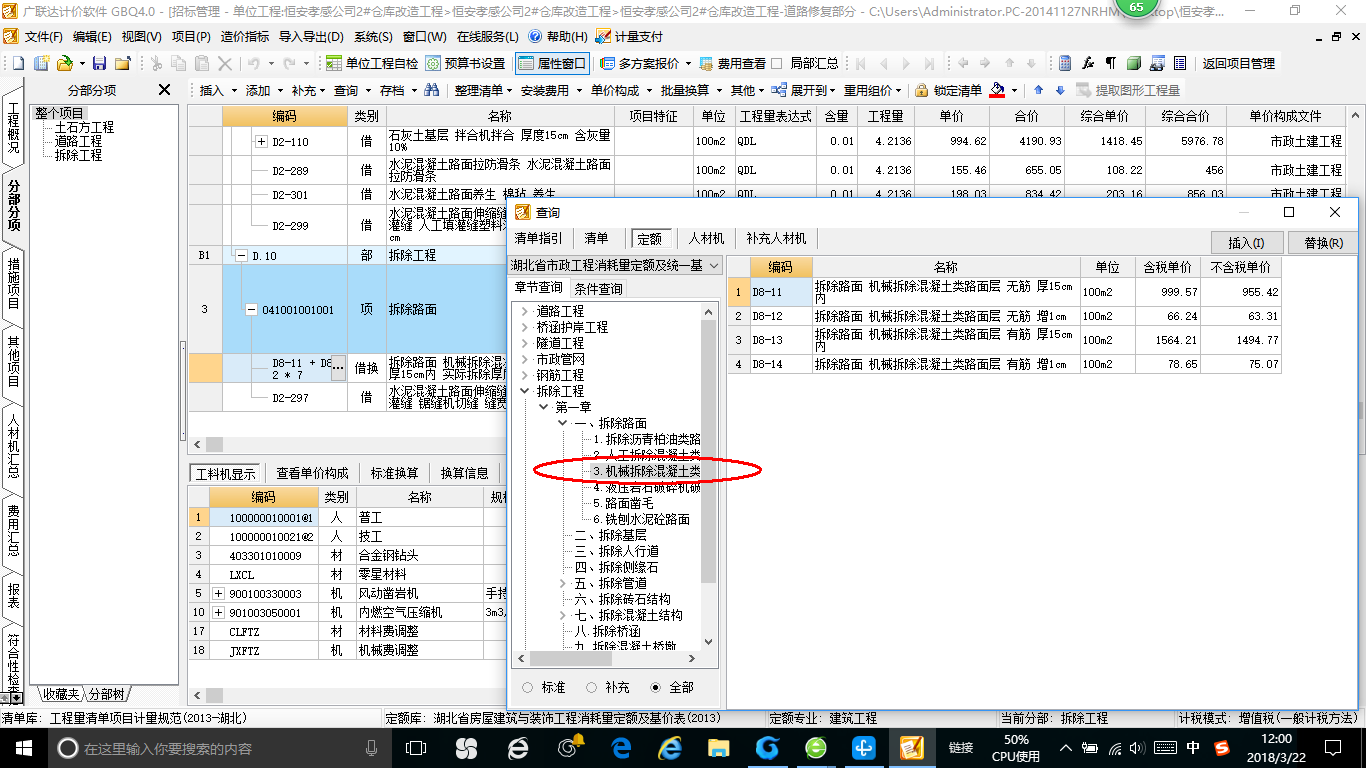Screen dimensions: 1366x768
Task: Select the 标准 radio button
Action: click(x=527, y=687)
